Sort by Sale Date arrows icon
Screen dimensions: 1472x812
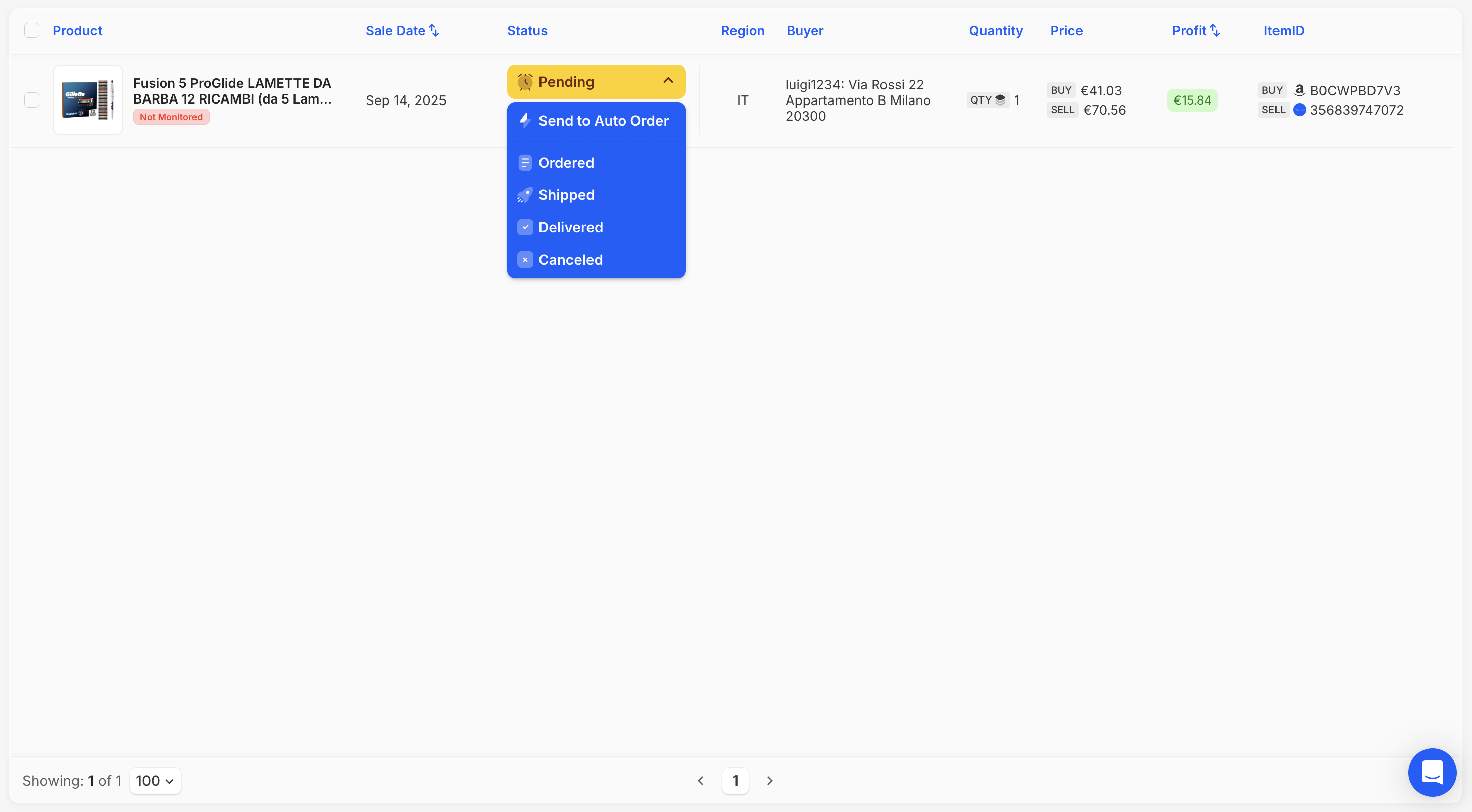point(434,30)
